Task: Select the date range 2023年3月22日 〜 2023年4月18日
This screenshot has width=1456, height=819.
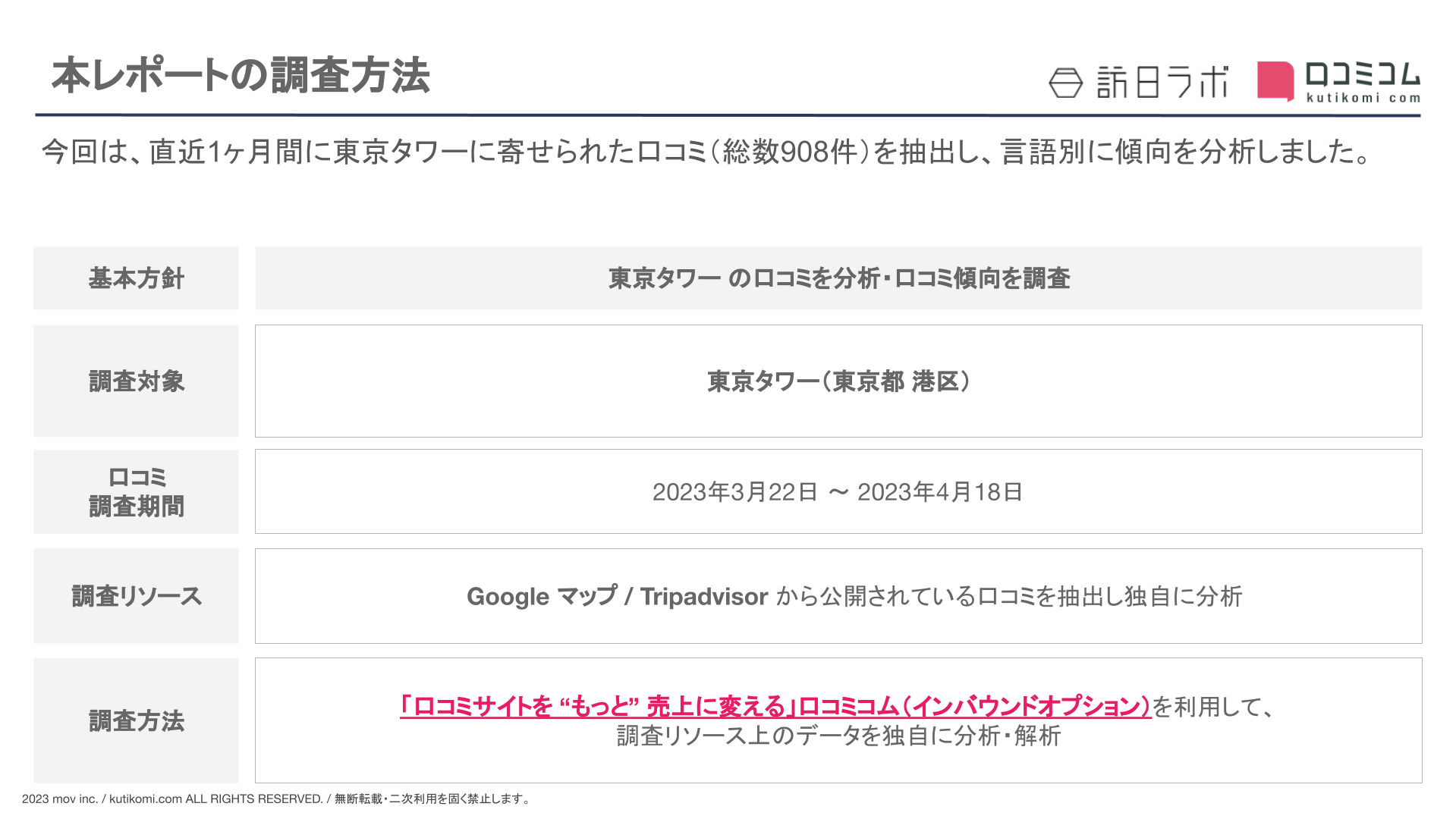Action: tap(838, 492)
